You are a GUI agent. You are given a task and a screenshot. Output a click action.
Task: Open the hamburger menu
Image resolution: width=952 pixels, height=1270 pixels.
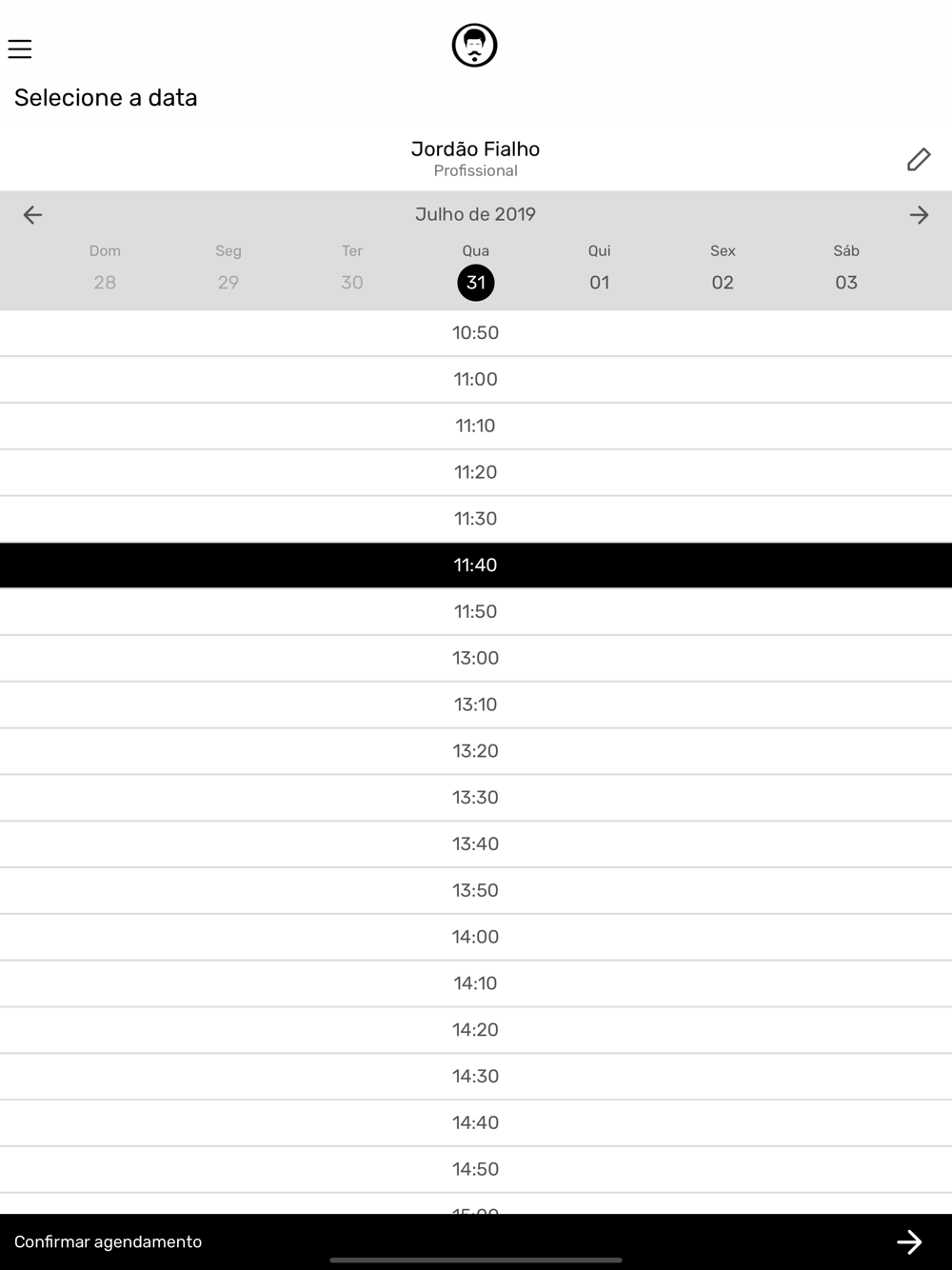point(20,49)
